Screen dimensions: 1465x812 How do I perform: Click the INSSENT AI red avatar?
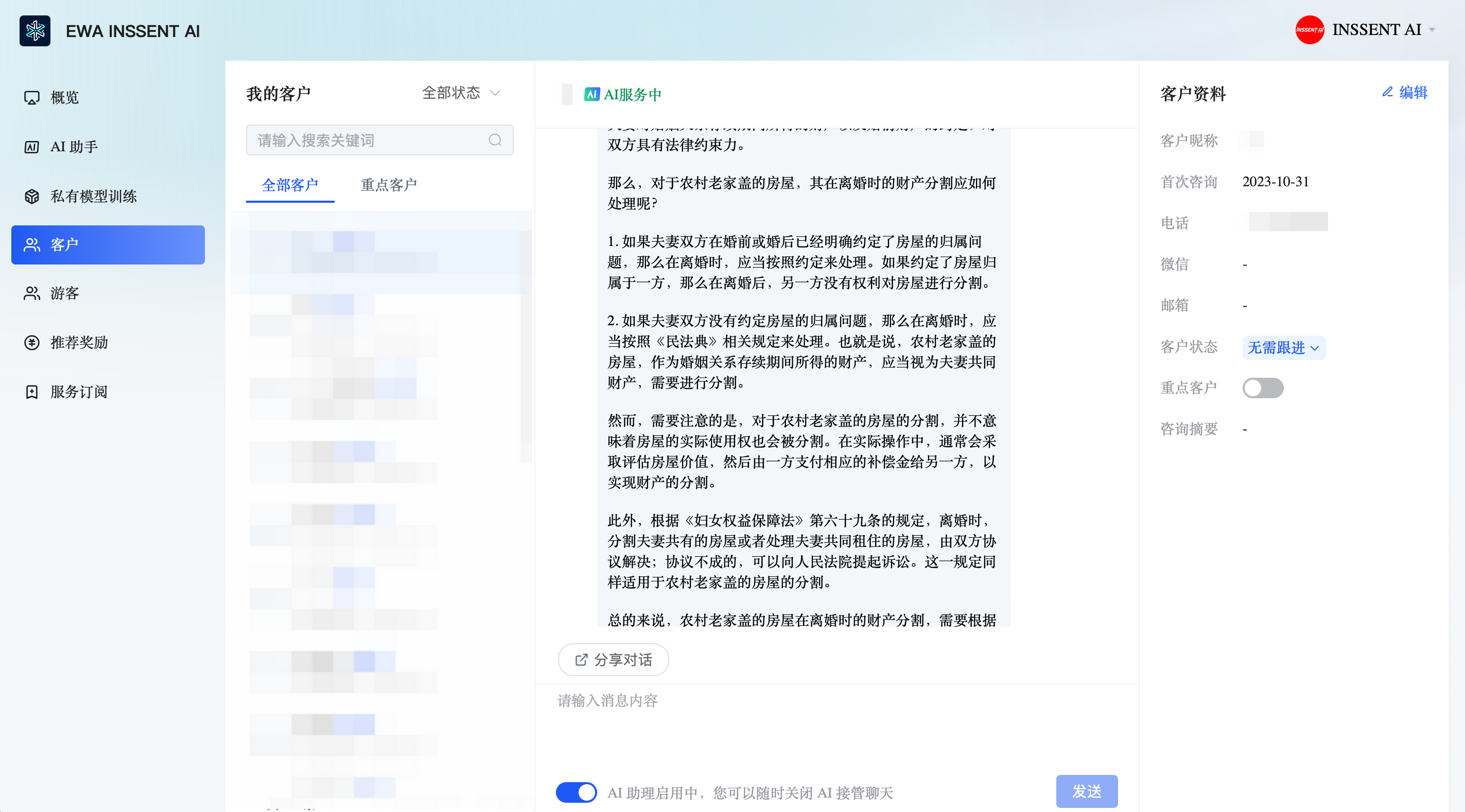coord(1309,29)
